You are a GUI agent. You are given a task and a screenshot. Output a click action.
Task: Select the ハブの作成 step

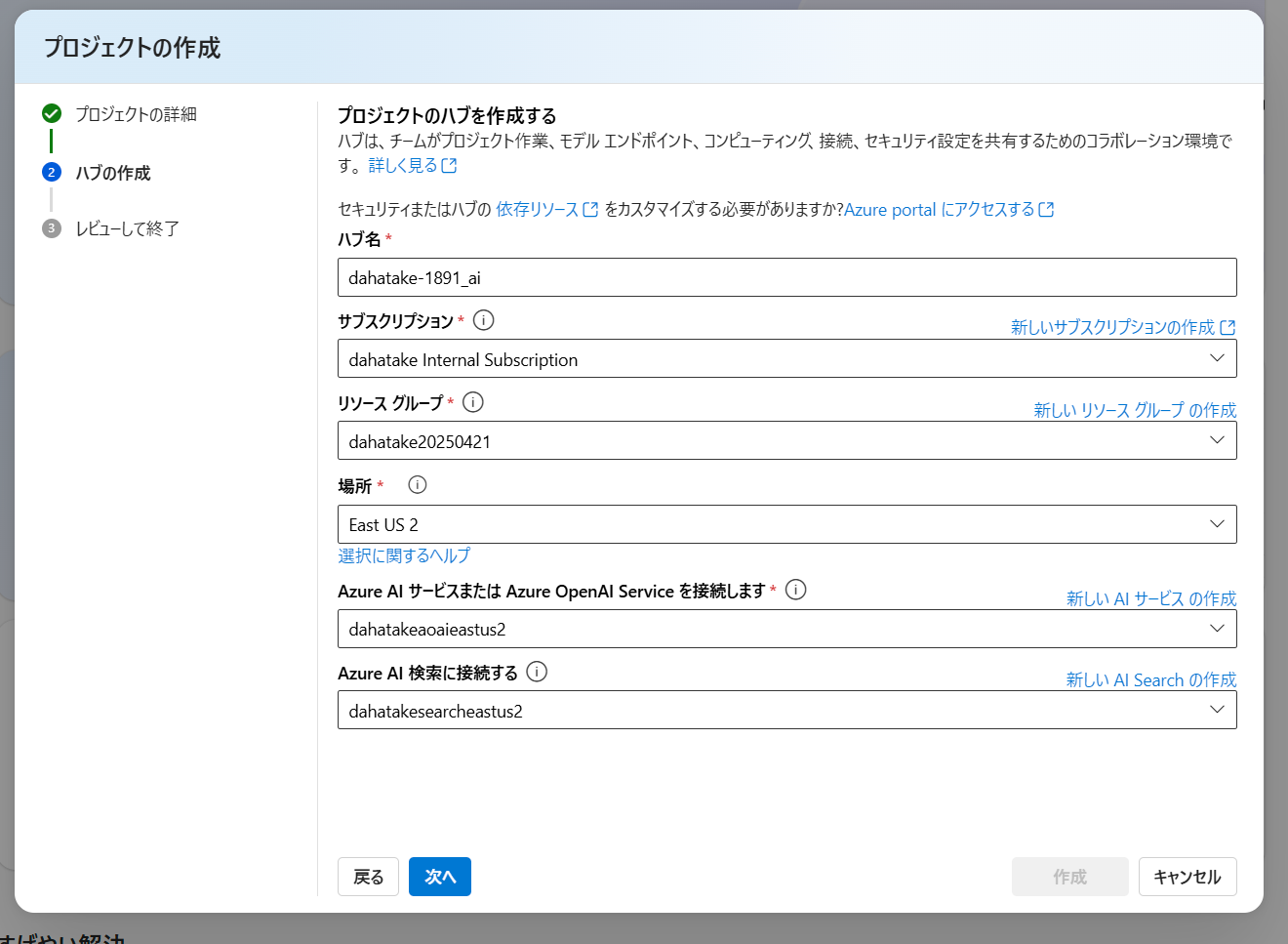tap(113, 173)
